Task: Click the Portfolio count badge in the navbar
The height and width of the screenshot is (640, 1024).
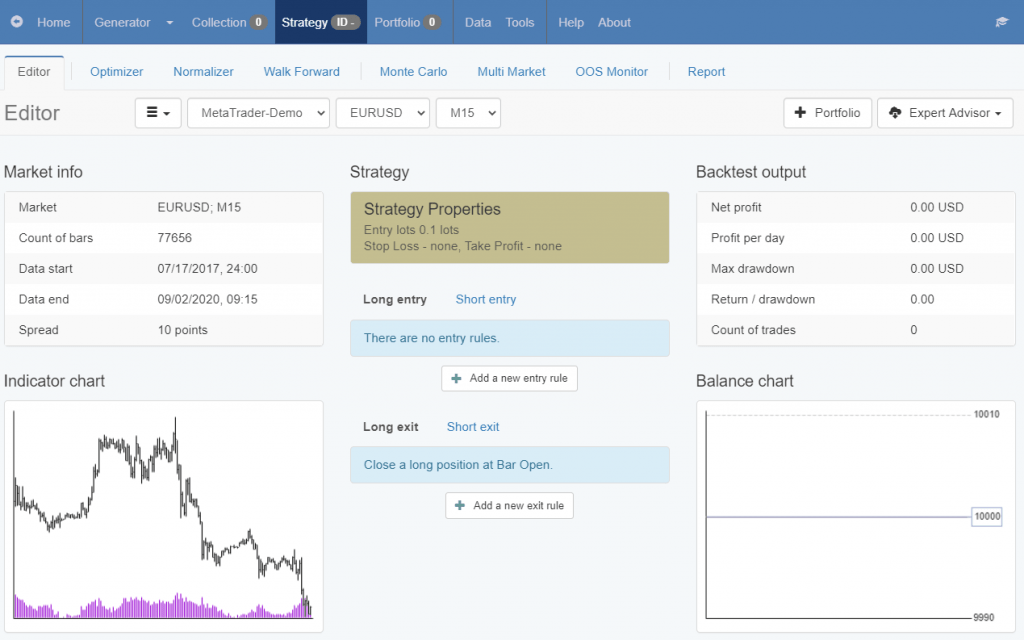Action: click(x=432, y=22)
